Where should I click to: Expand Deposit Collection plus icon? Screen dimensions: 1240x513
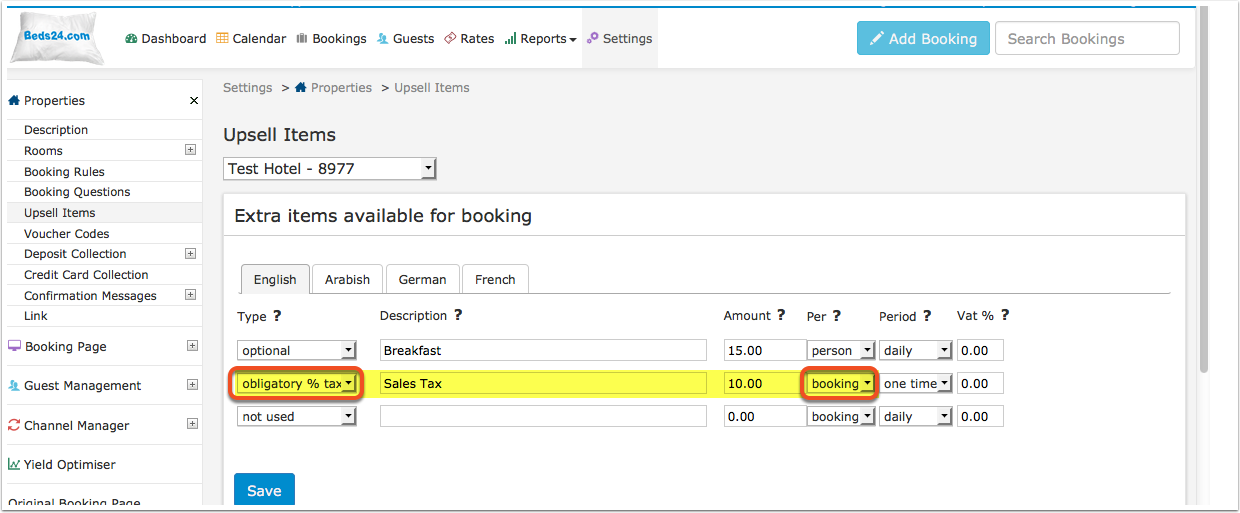click(x=190, y=254)
